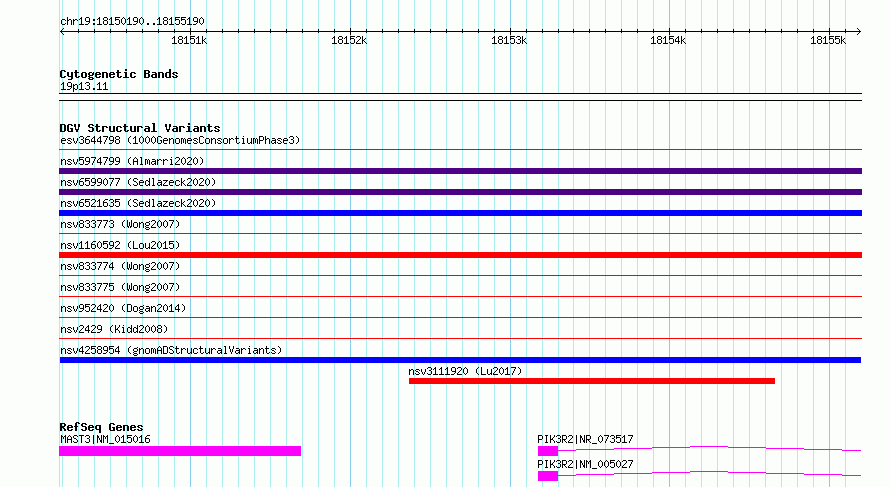Click the Cytogenetic Bands track heading
890x487 pixels.
click(119, 74)
